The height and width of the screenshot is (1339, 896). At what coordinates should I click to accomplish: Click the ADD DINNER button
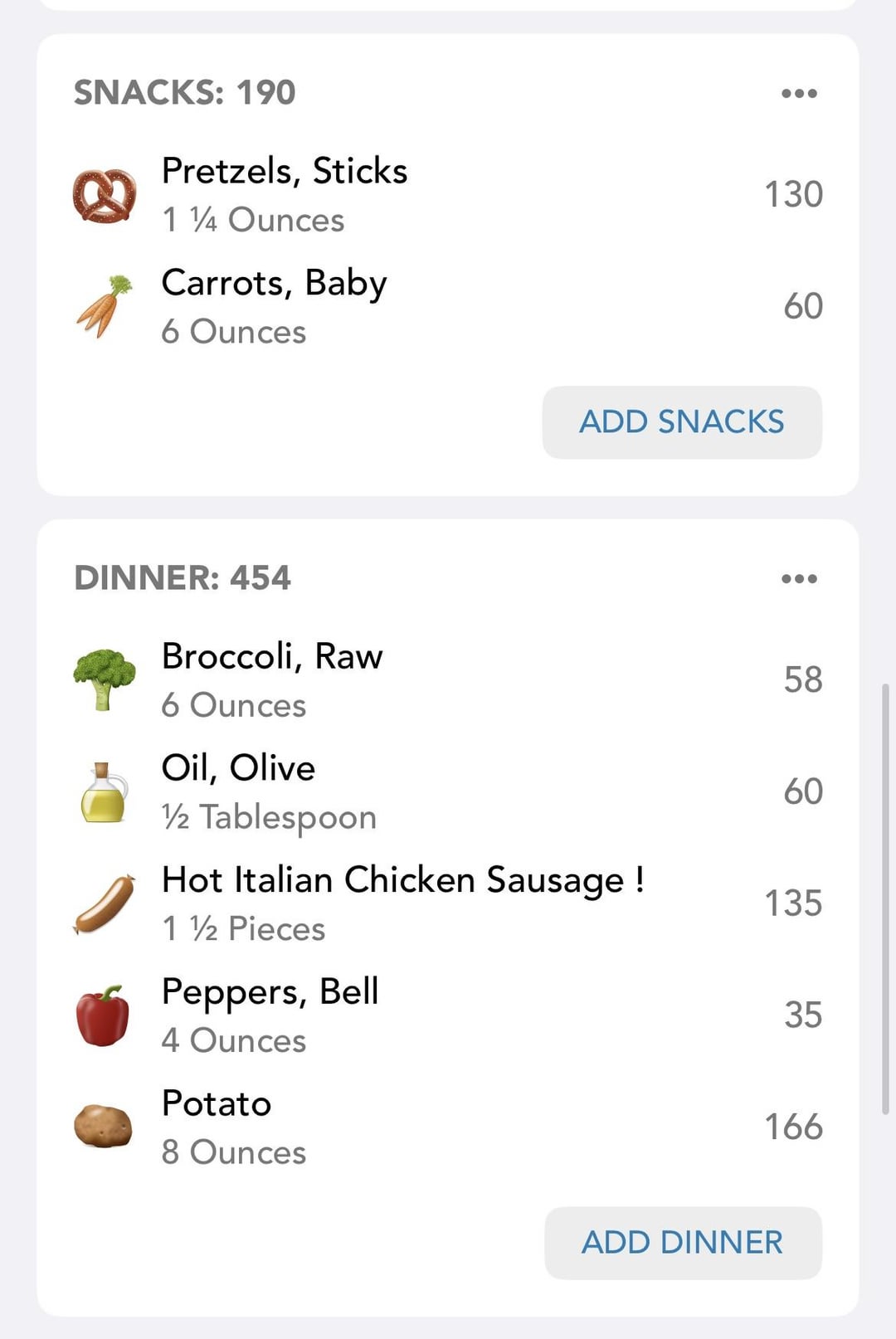point(683,1243)
